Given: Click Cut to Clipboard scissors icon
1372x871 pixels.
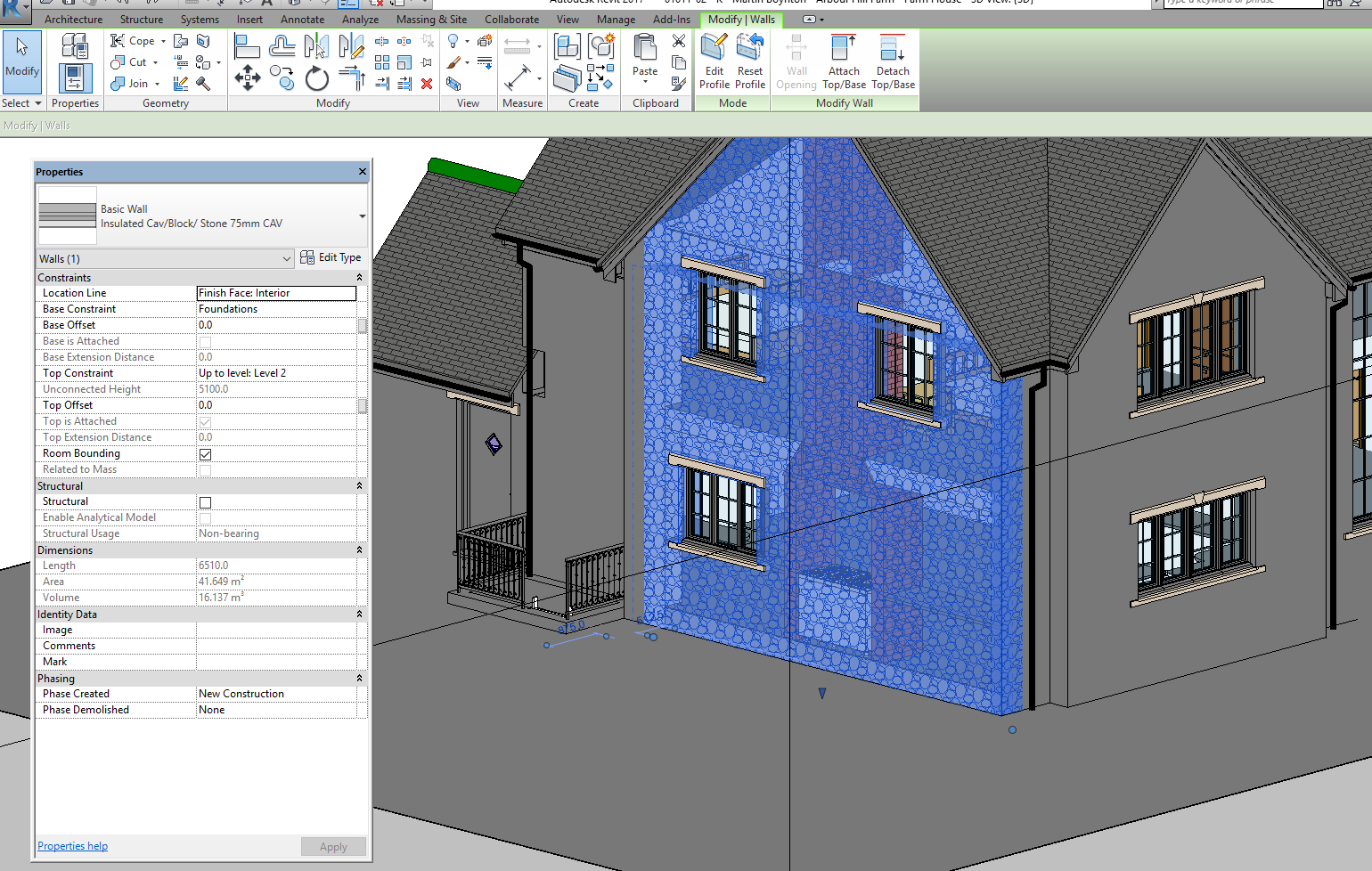Looking at the screenshot, I should 679,41.
